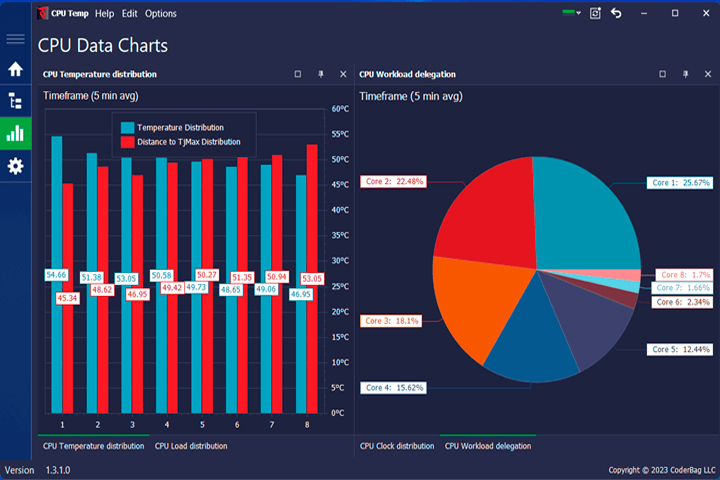Open the Options menu
This screenshot has height=480, width=720.
click(161, 14)
